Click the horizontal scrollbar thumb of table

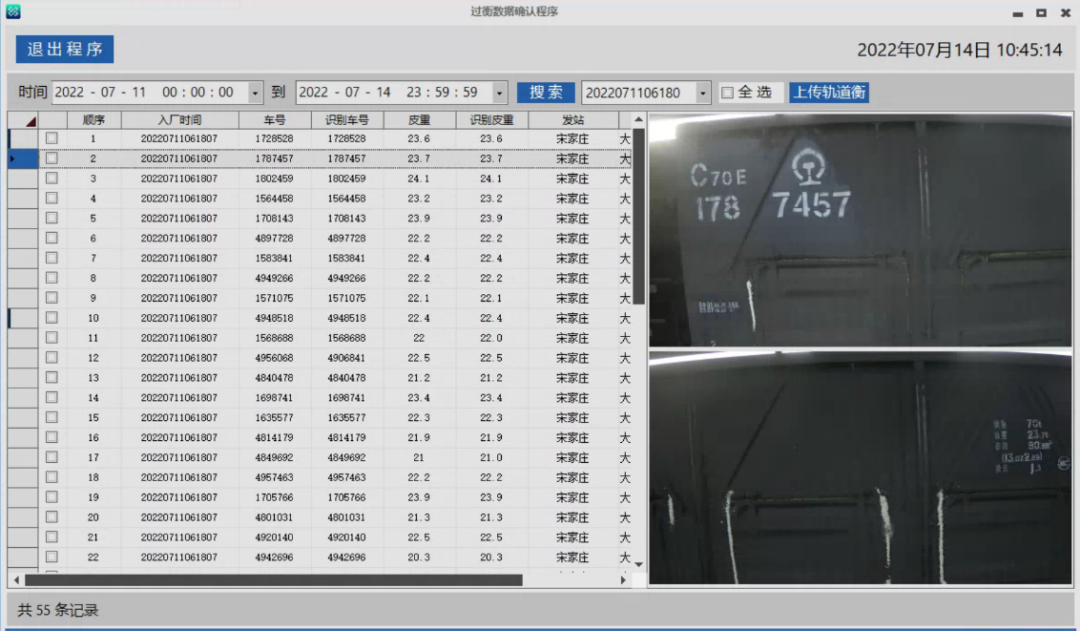pos(273,580)
